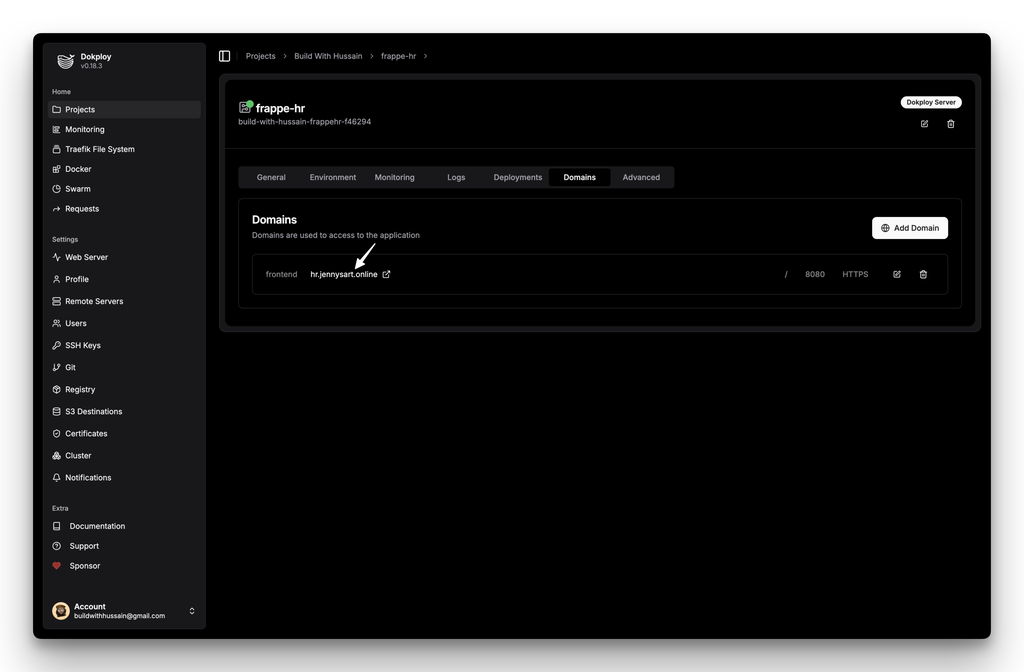
Task: Open the Environment tab
Action: 333,177
